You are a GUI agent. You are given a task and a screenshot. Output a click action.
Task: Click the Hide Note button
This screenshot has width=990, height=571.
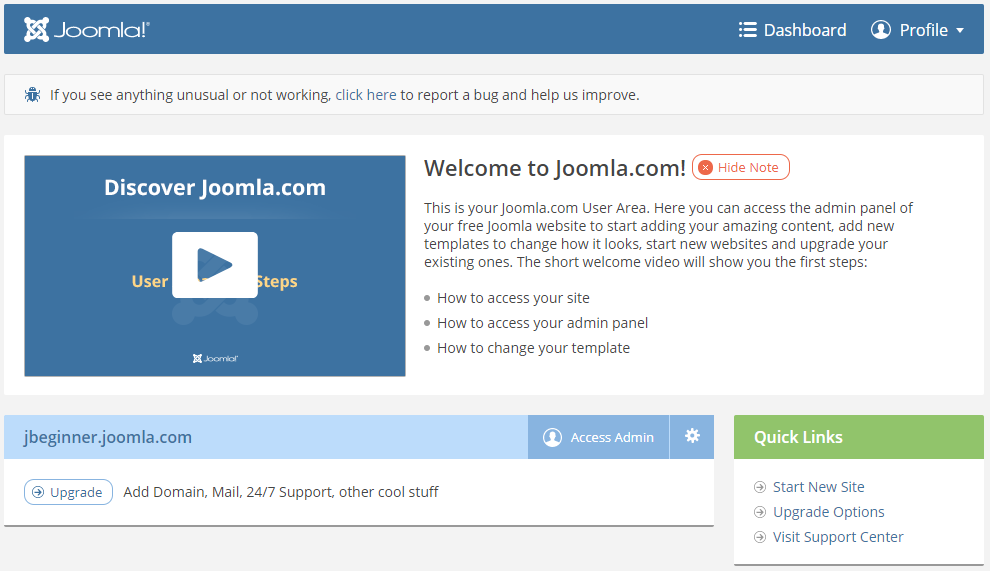(741, 167)
